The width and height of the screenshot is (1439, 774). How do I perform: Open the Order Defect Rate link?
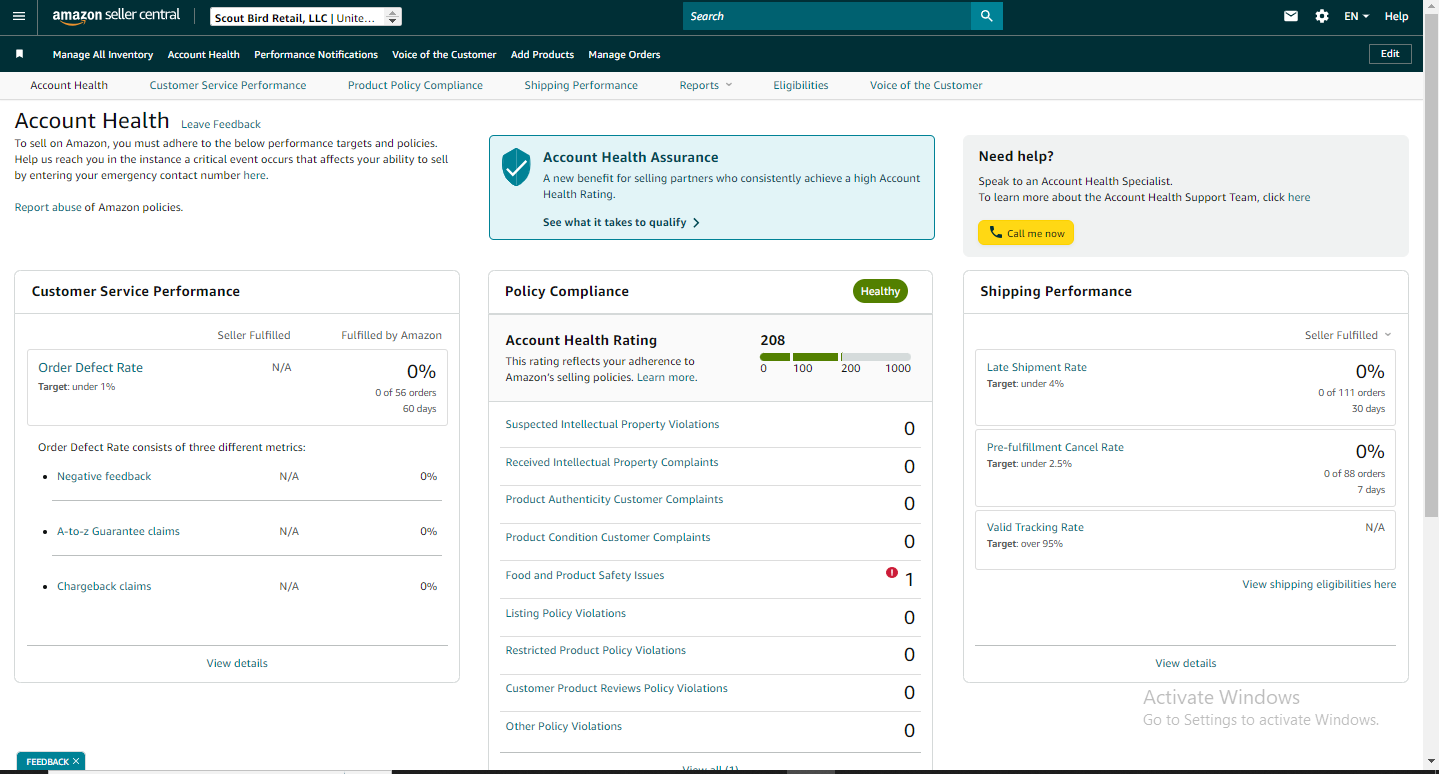[90, 367]
